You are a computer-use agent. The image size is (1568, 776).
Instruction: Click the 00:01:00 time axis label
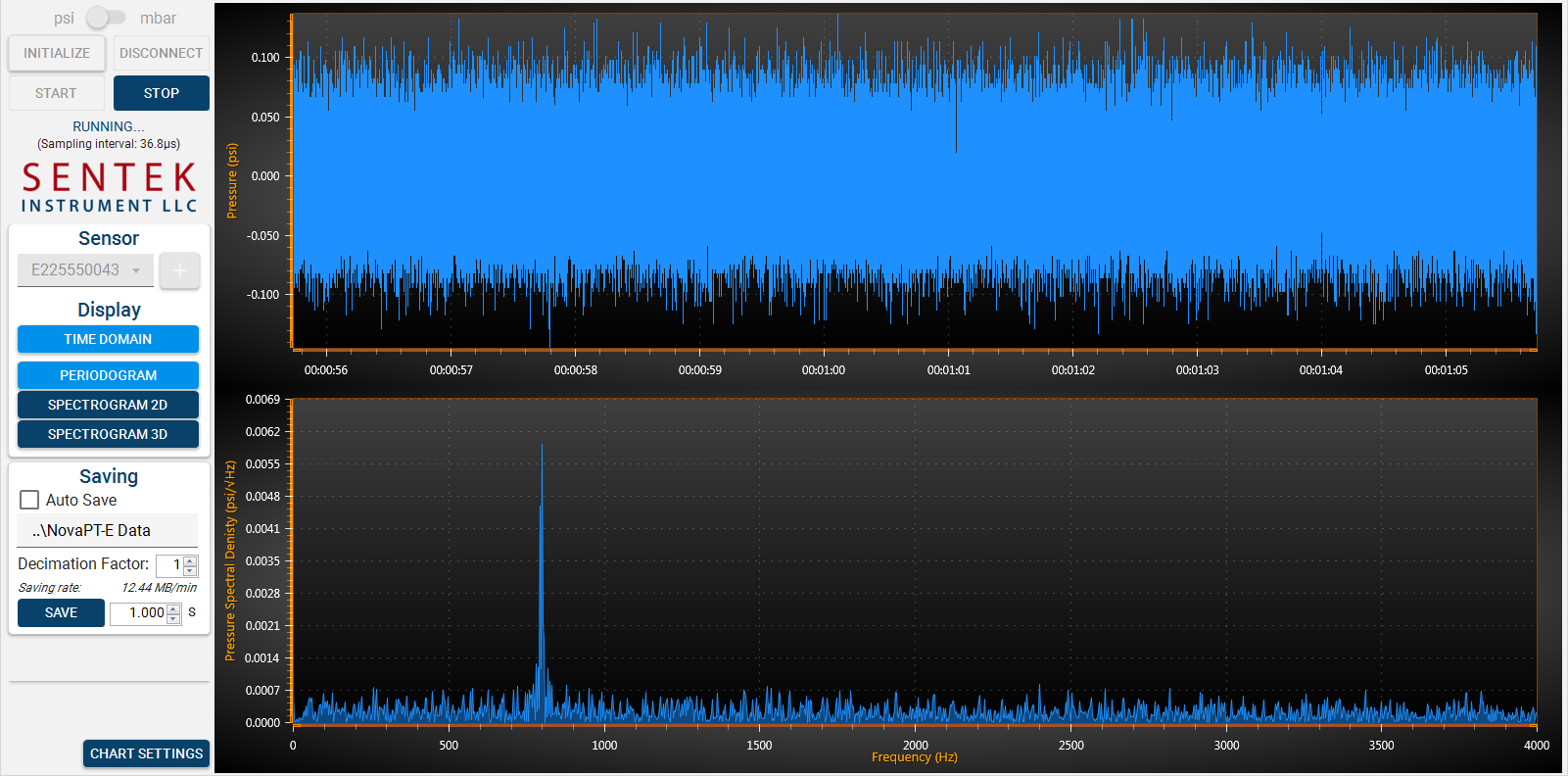(x=824, y=370)
